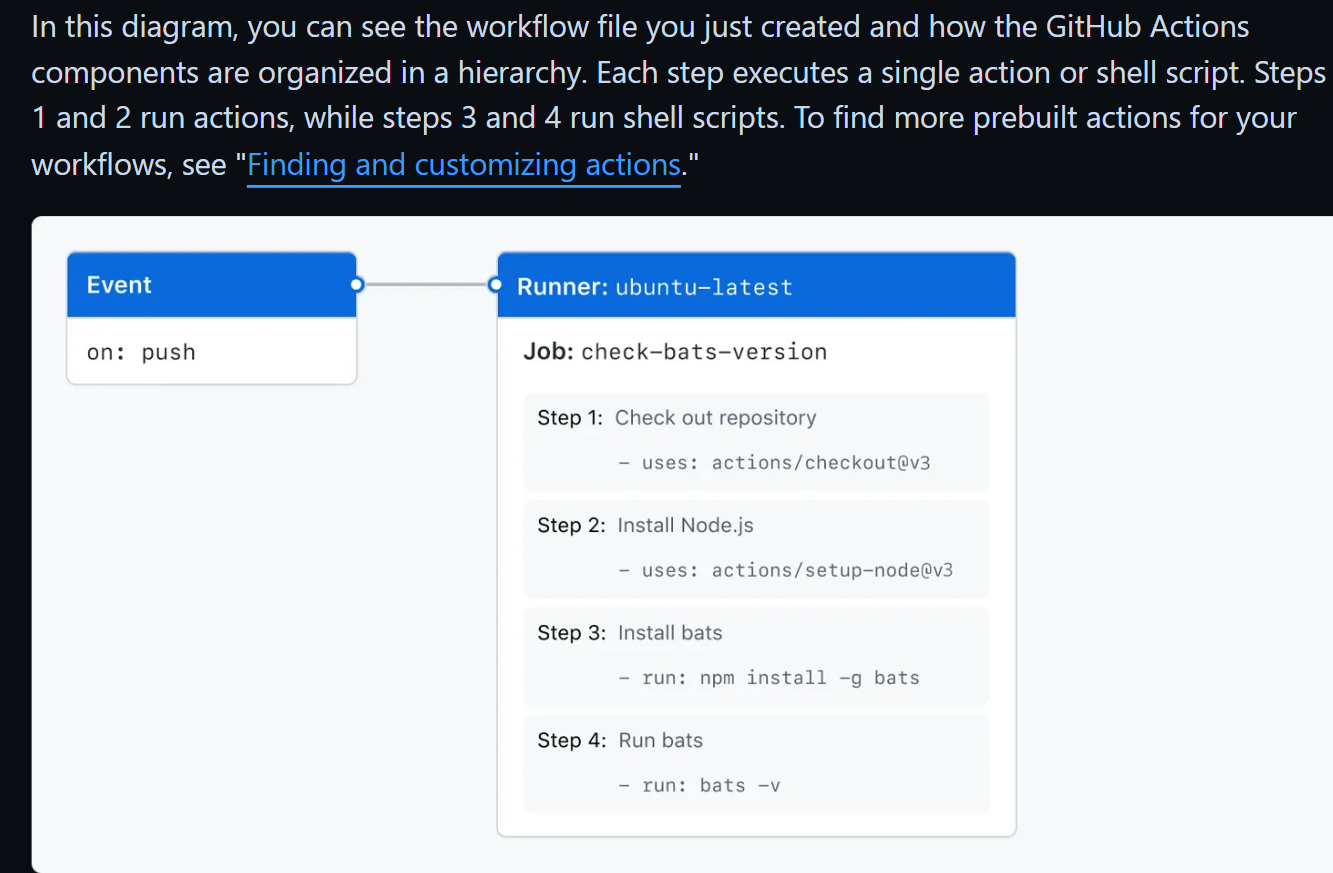Screen dimensions: 1333x873
Task: Select "Step 2: Install Node.js" title
Action: 645,525
